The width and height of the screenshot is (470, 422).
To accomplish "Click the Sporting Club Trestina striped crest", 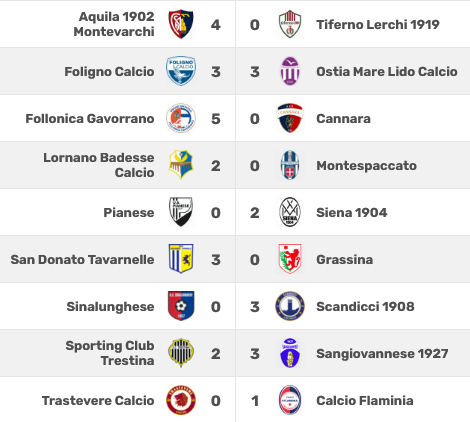I will [x=181, y=353].
